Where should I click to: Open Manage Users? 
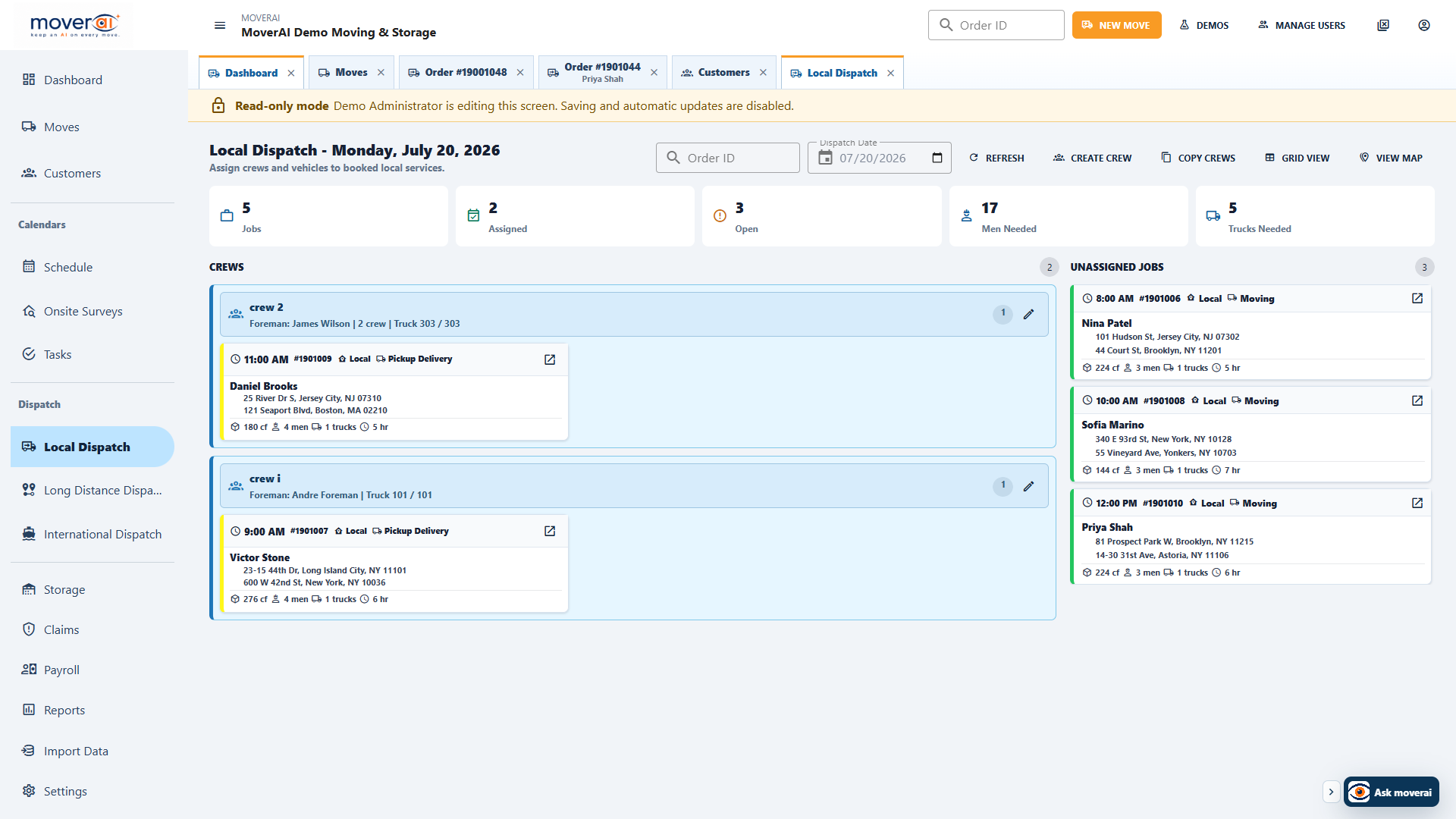[x=1301, y=25]
